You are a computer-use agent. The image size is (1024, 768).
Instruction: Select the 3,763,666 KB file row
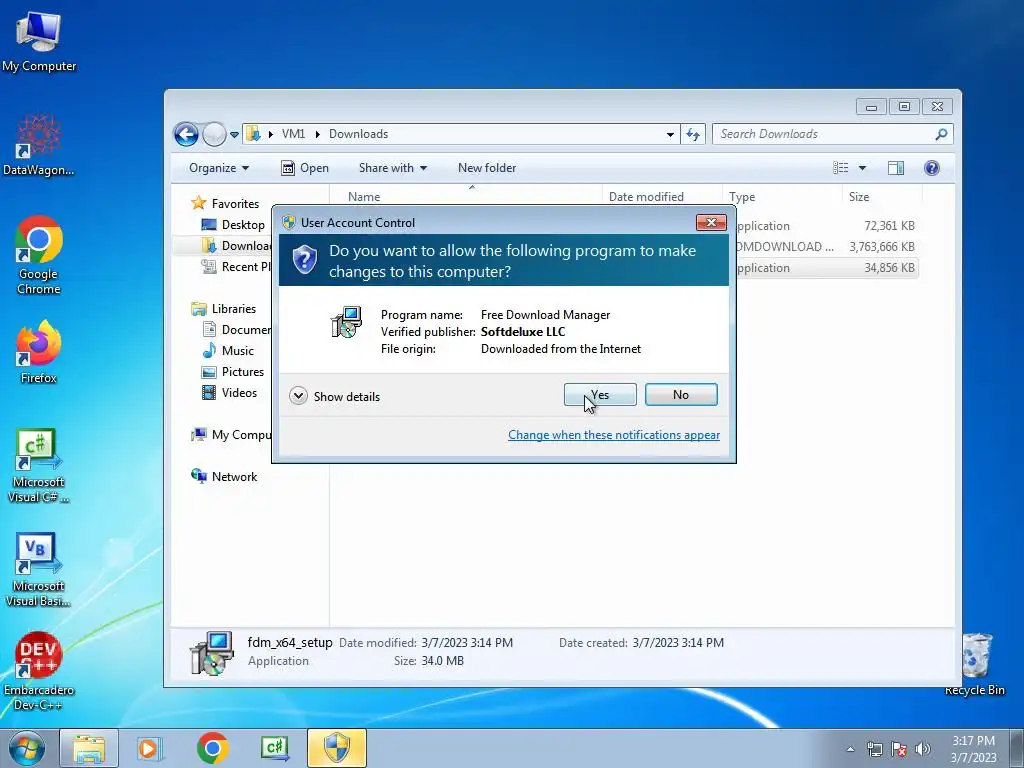826,247
